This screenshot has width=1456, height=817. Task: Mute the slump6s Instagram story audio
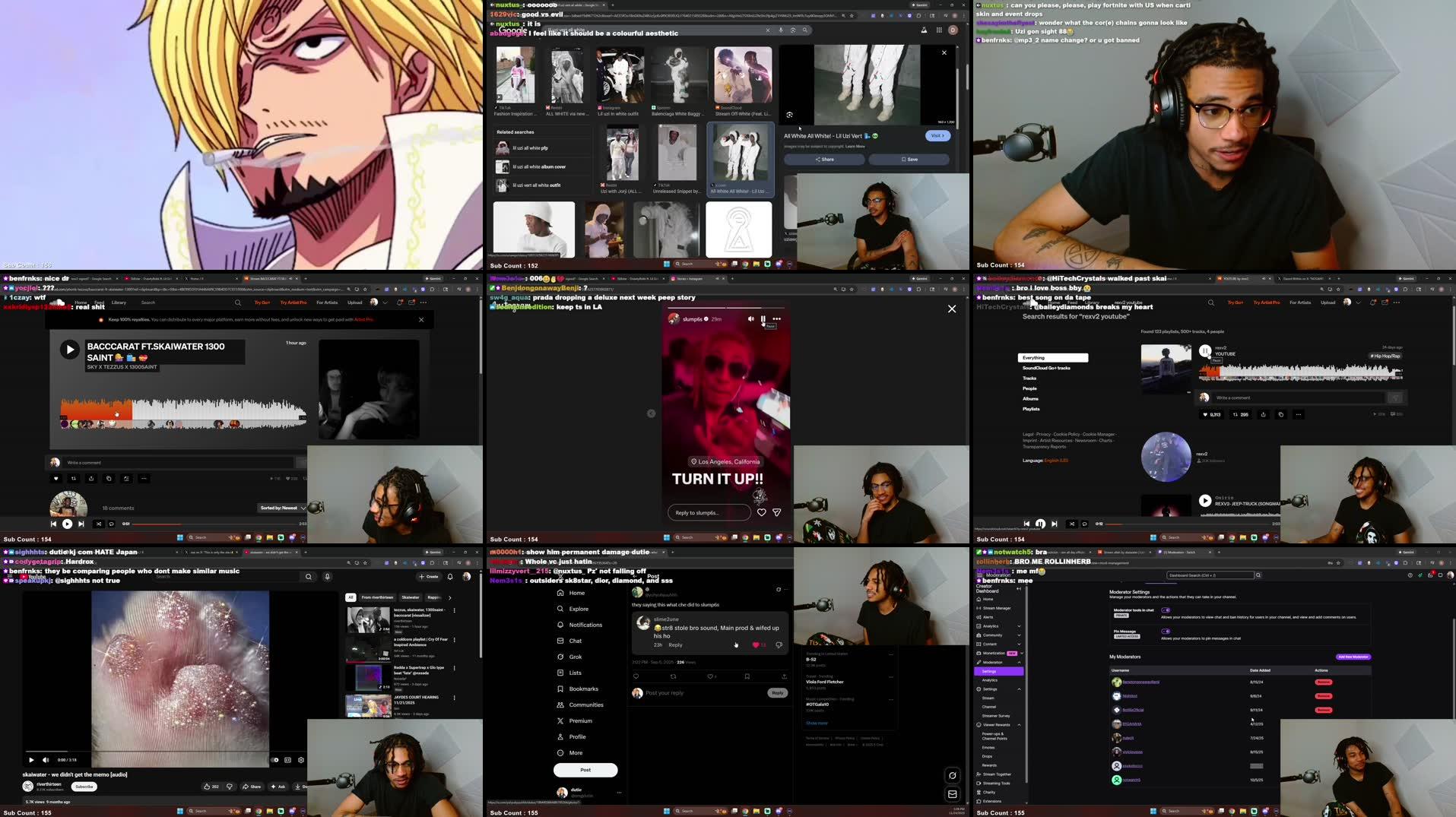(751, 318)
